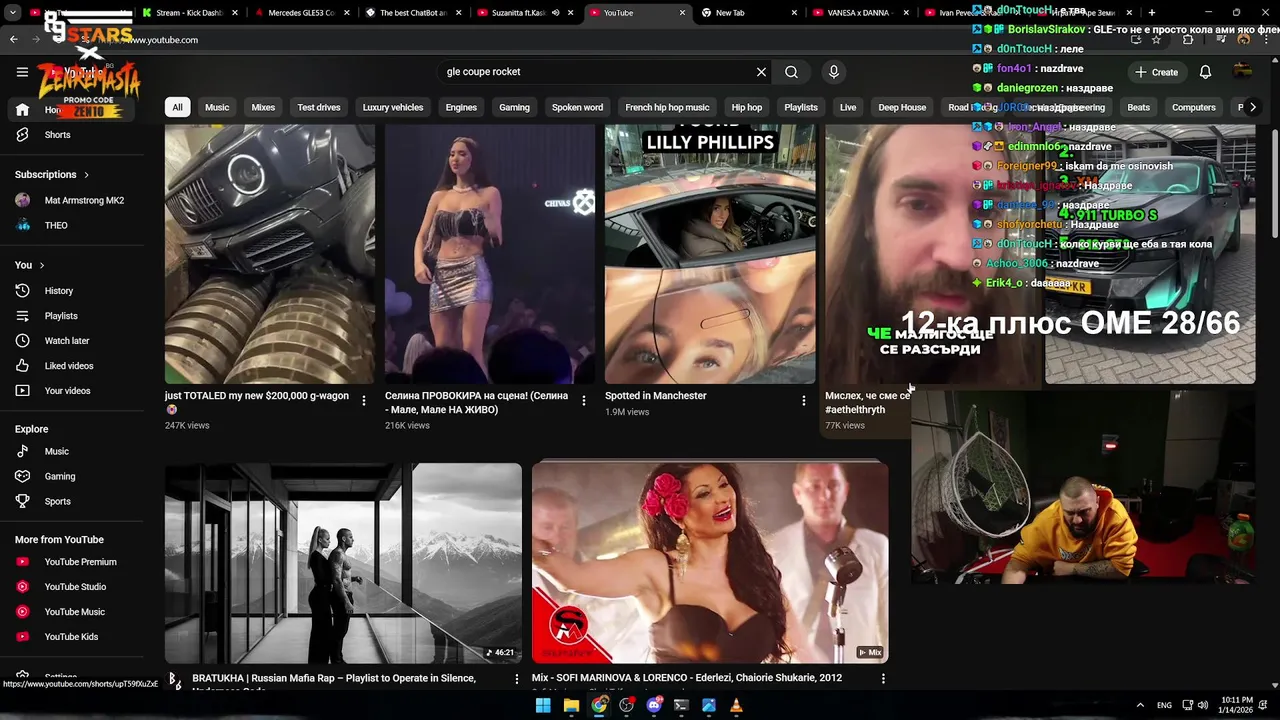Switch to Stream - Kick Dashboard tab
This screenshot has height=720, width=1280.
[188, 13]
